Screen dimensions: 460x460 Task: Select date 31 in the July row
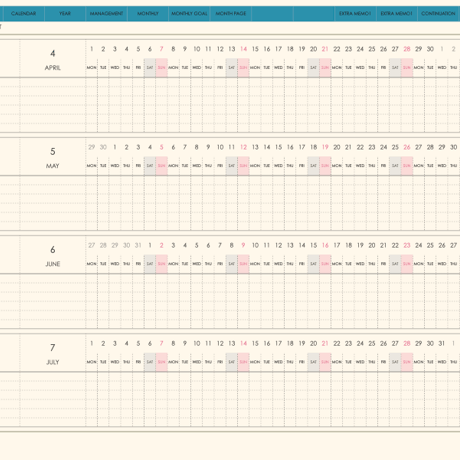pyautogui.click(x=442, y=343)
